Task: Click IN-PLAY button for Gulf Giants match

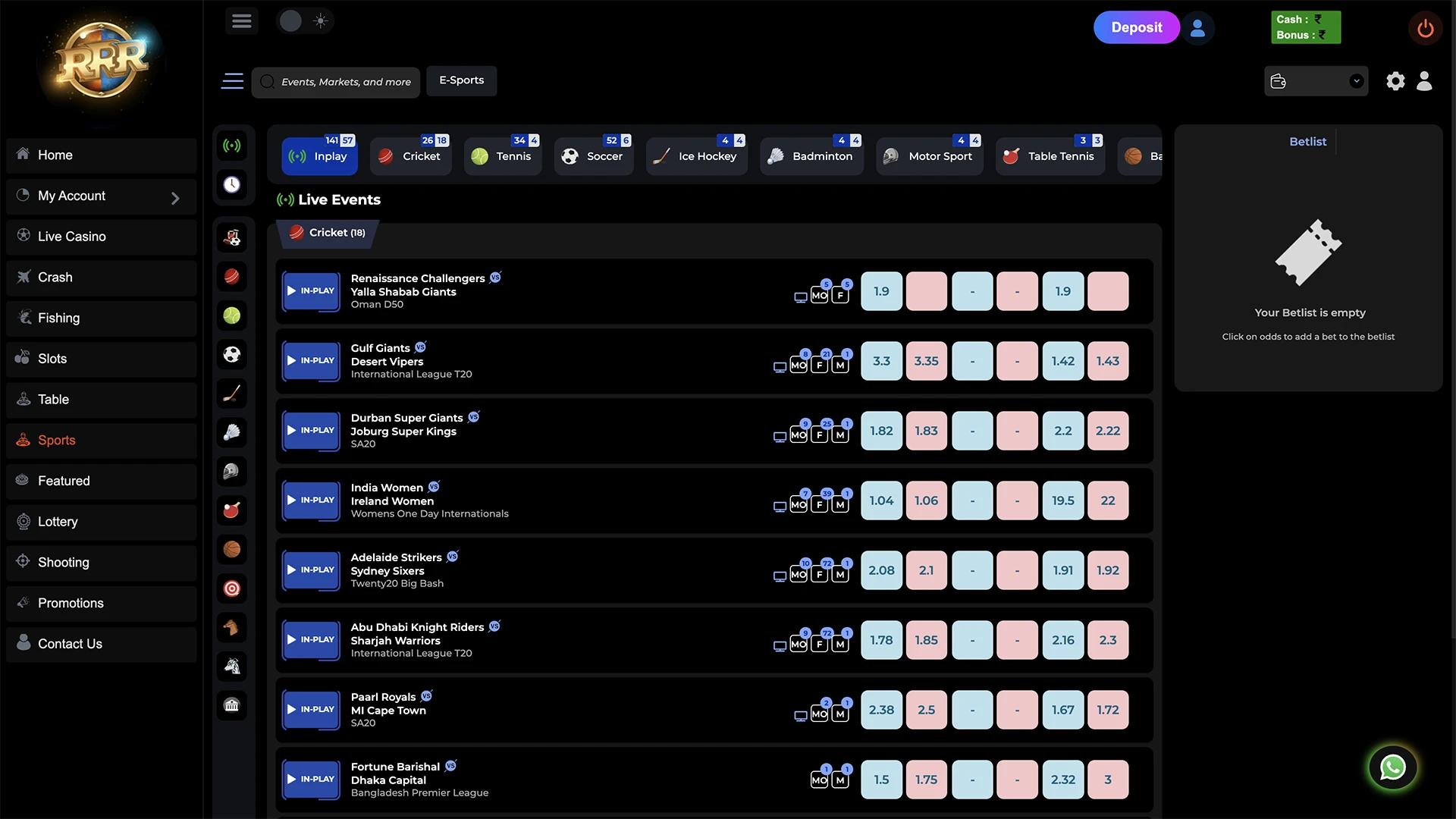Action: (x=311, y=361)
